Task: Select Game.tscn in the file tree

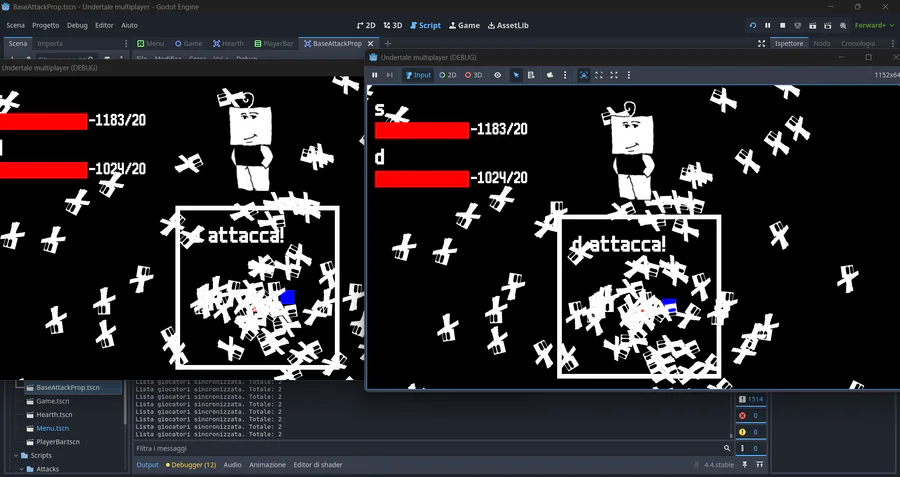Action: (x=53, y=401)
